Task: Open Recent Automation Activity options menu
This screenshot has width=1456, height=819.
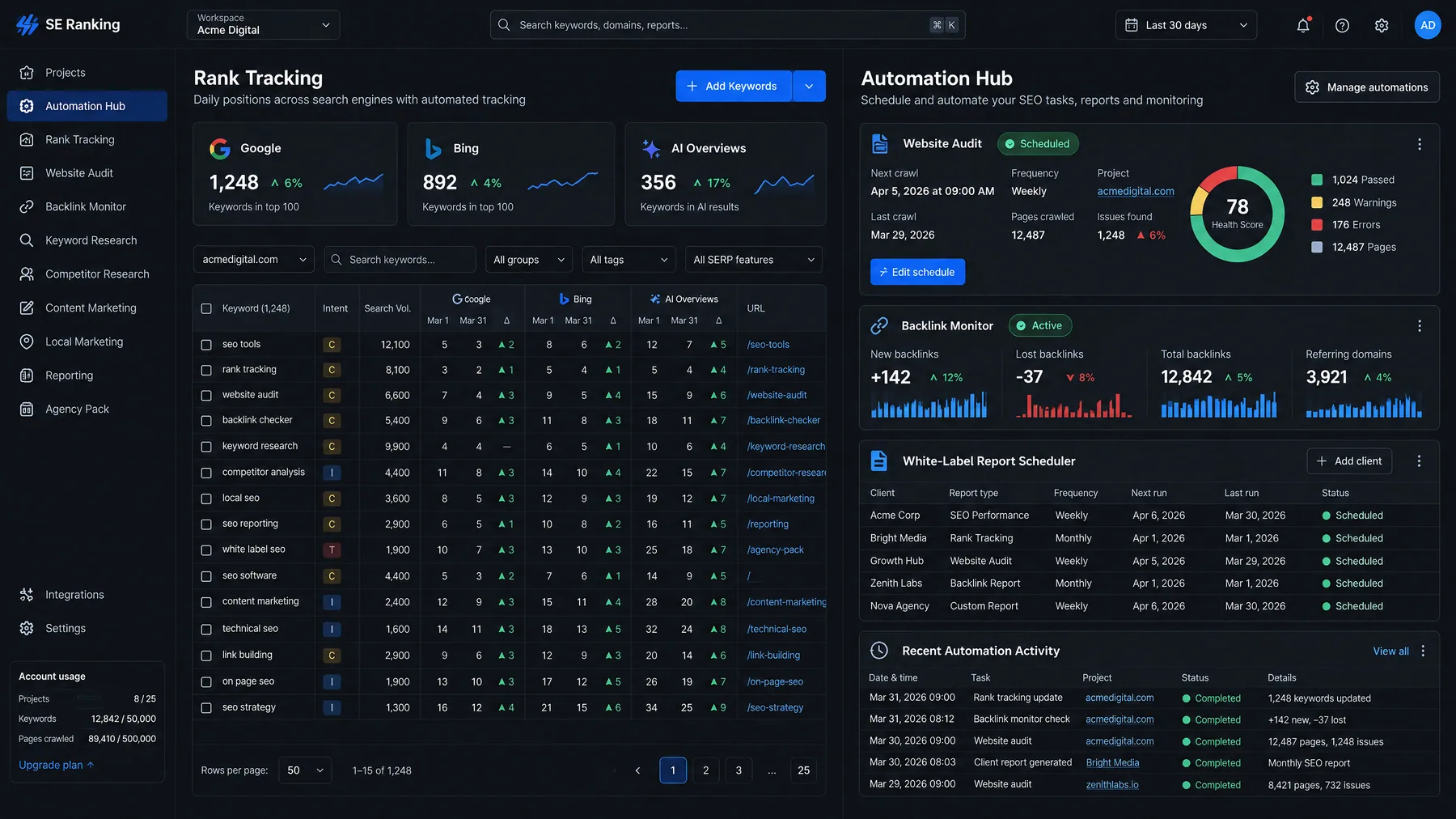Action: point(1423,651)
